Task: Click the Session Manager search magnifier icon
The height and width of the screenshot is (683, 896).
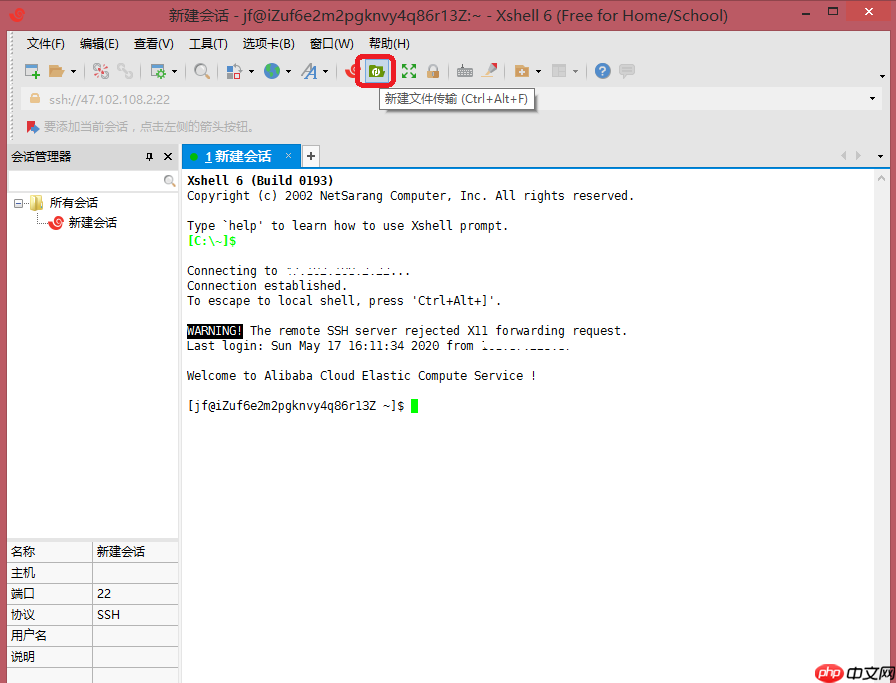Action: tap(169, 181)
